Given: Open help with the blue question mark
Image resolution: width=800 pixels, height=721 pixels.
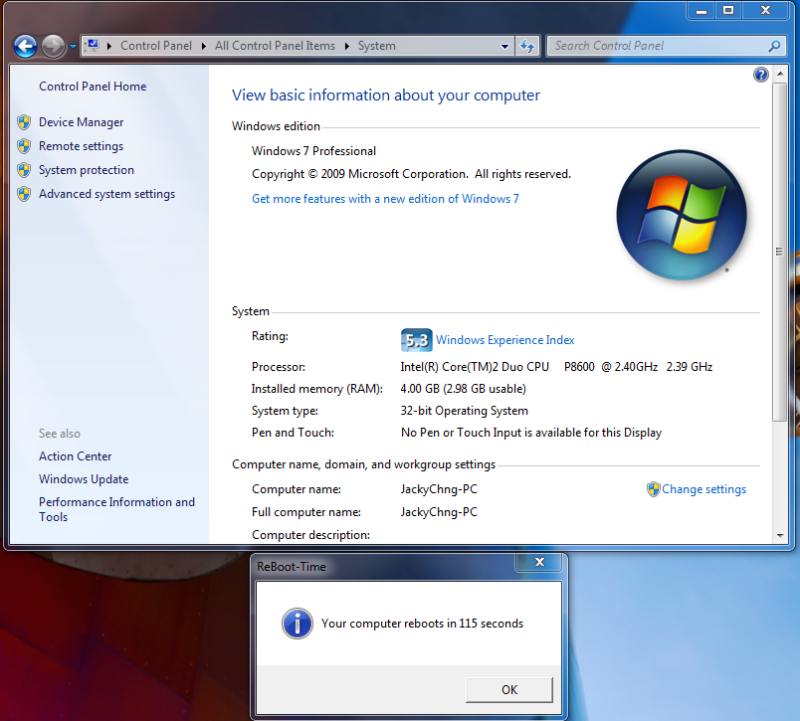Looking at the screenshot, I should click(x=761, y=75).
